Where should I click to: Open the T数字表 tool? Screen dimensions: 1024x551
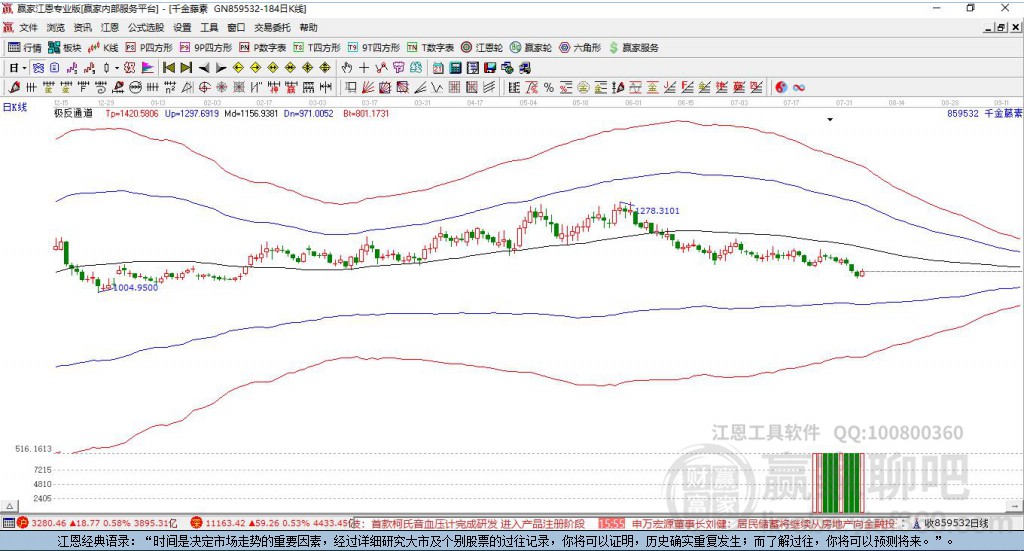tap(430, 48)
